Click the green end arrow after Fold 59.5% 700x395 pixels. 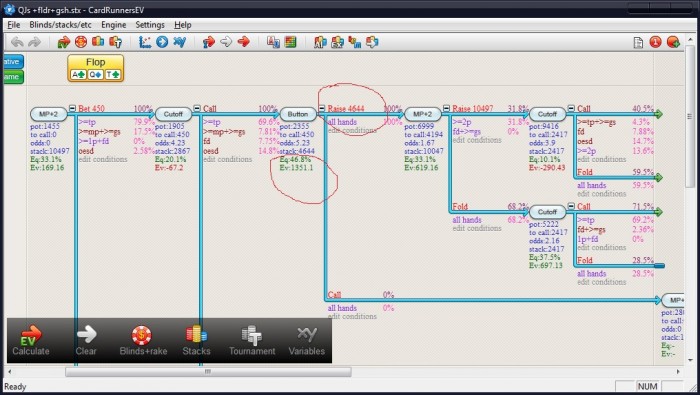(x=658, y=178)
